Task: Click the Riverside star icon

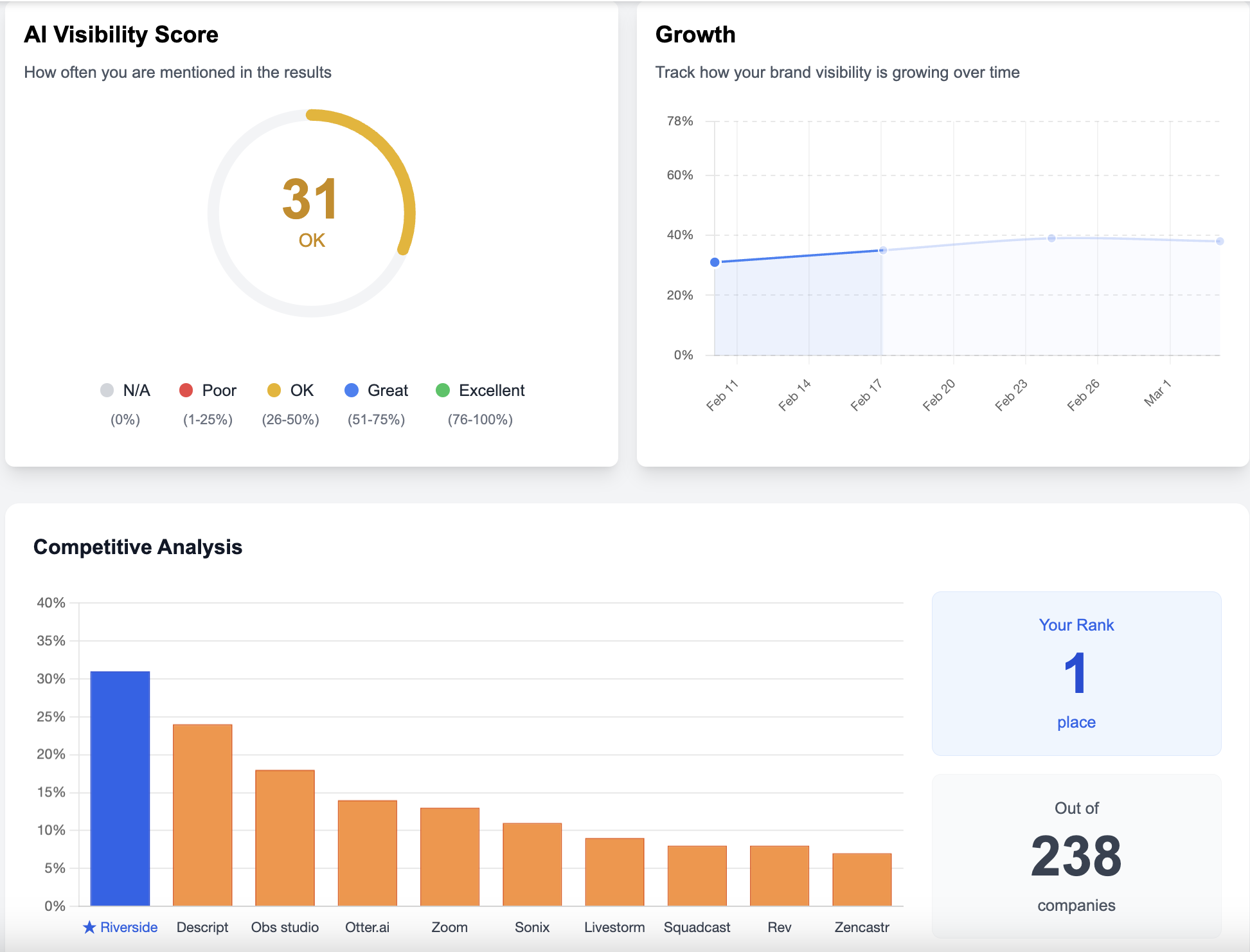Action: click(x=89, y=927)
